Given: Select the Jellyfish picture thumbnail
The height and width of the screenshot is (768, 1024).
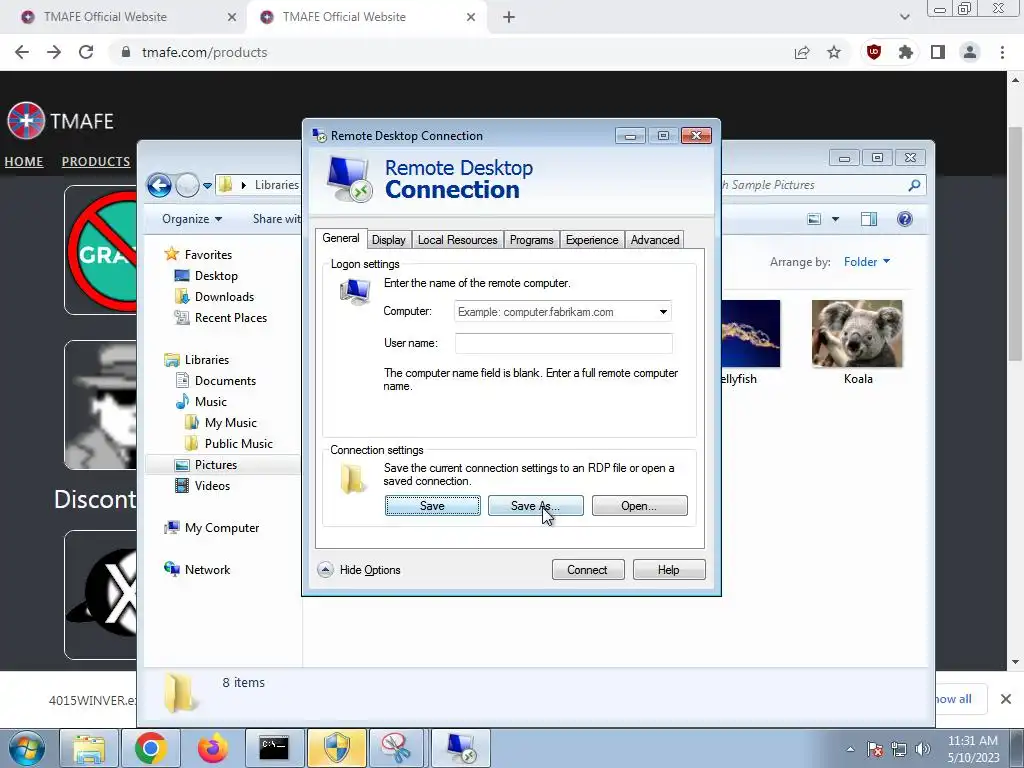Looking at the screenshot, I should (751, 334).
